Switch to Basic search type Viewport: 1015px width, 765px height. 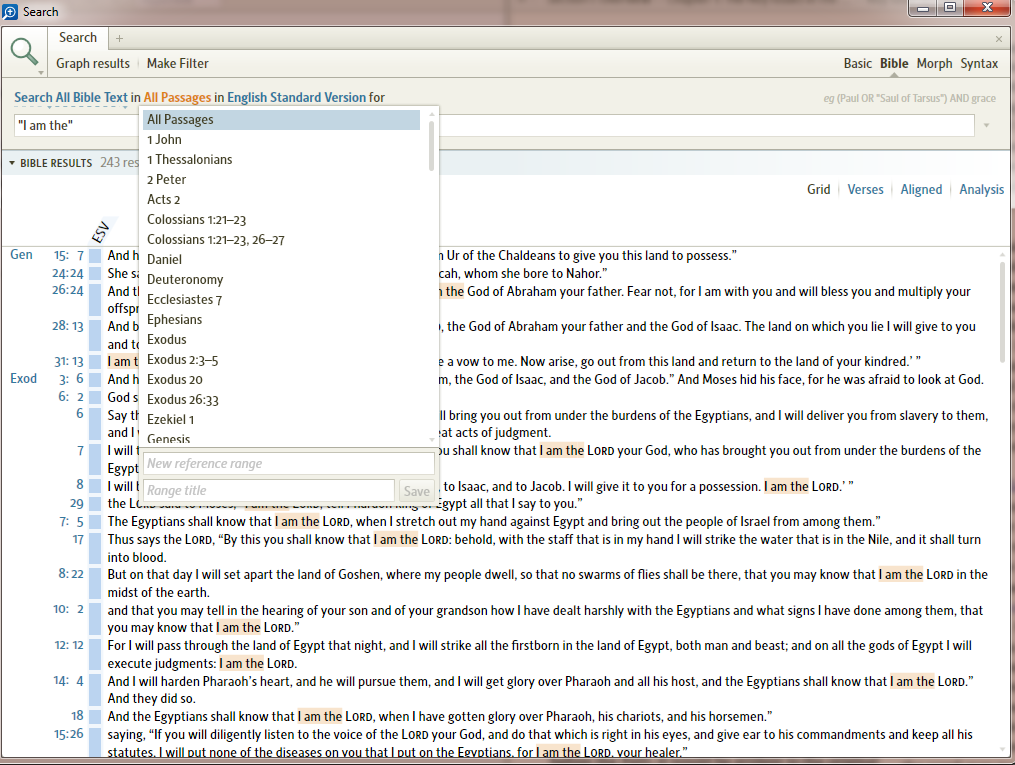[x=857, y=63]
